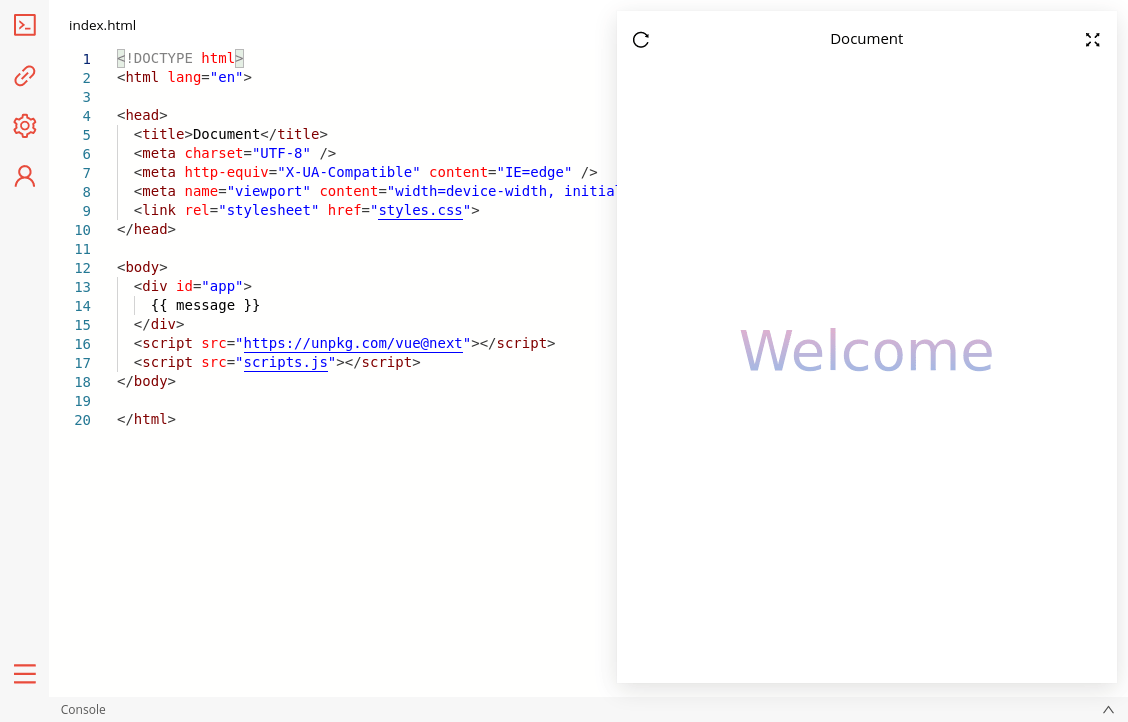This screenshot has width=1128, height=722.
Task: Click the closing </div> tag
Action: click(159, 324)
